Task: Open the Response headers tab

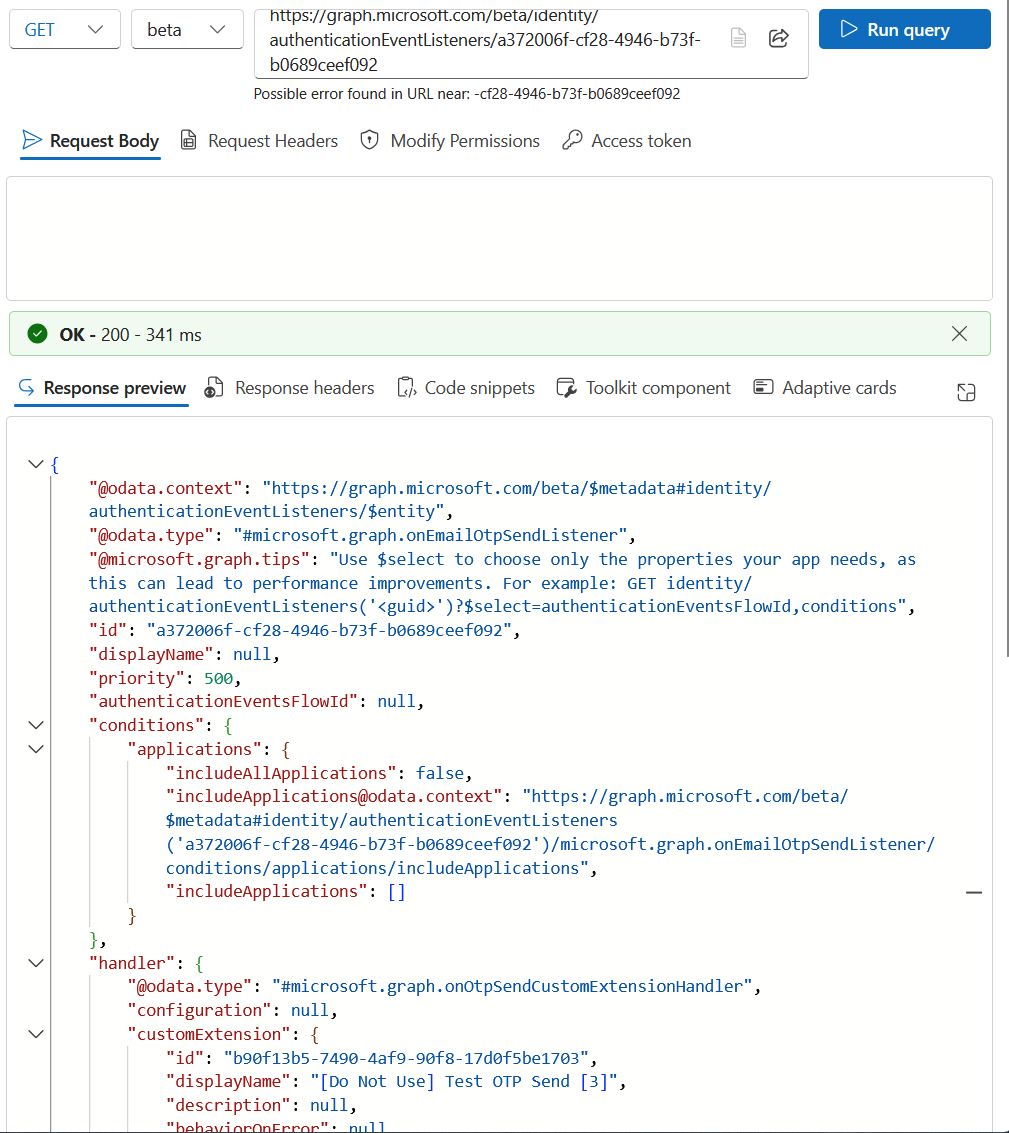Action: (290, 388)
